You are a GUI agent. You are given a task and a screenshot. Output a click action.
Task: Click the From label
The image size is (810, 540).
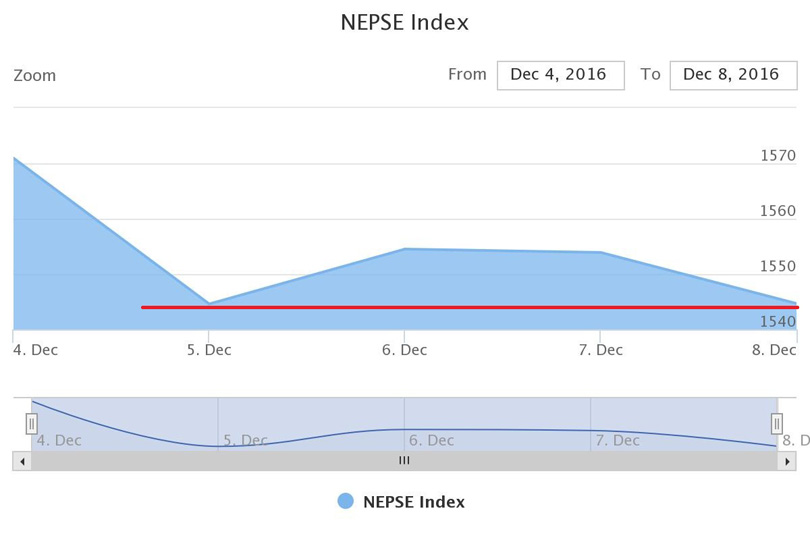pyautogui.click(x=467, y=74)
